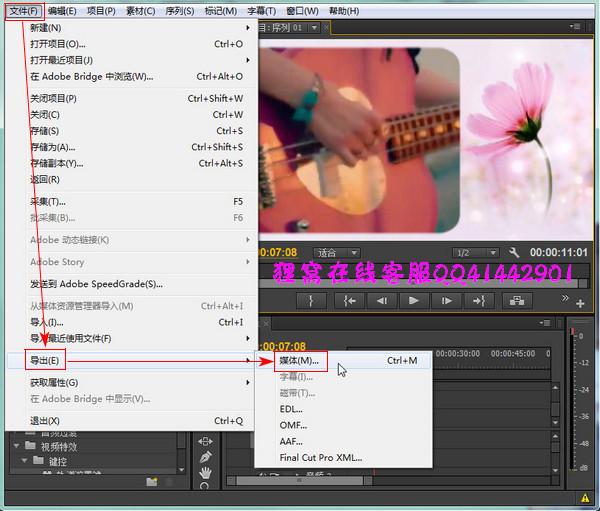Click the Play button in Program monitor
600x511 pixels.
click(413, 301)
